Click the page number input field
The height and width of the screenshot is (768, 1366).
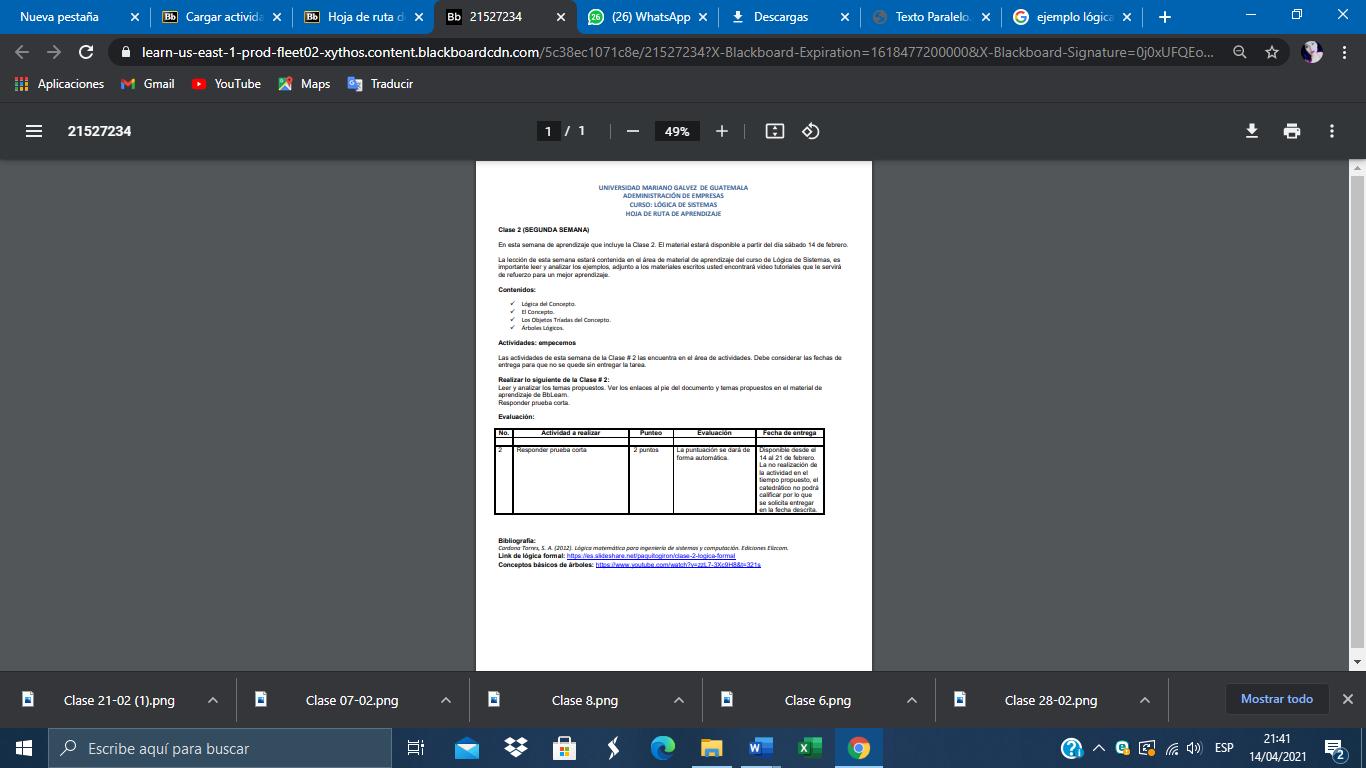(x=547, y=130)
